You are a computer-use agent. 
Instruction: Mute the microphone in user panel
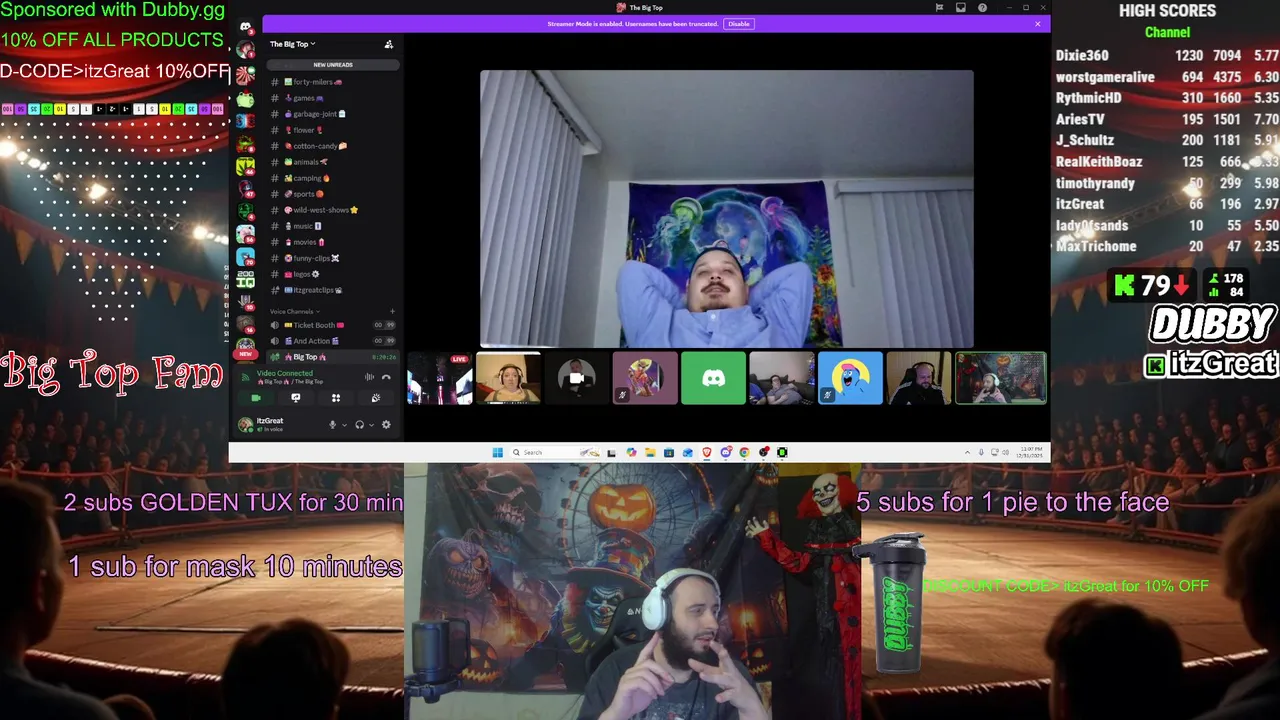coord(333,425)
